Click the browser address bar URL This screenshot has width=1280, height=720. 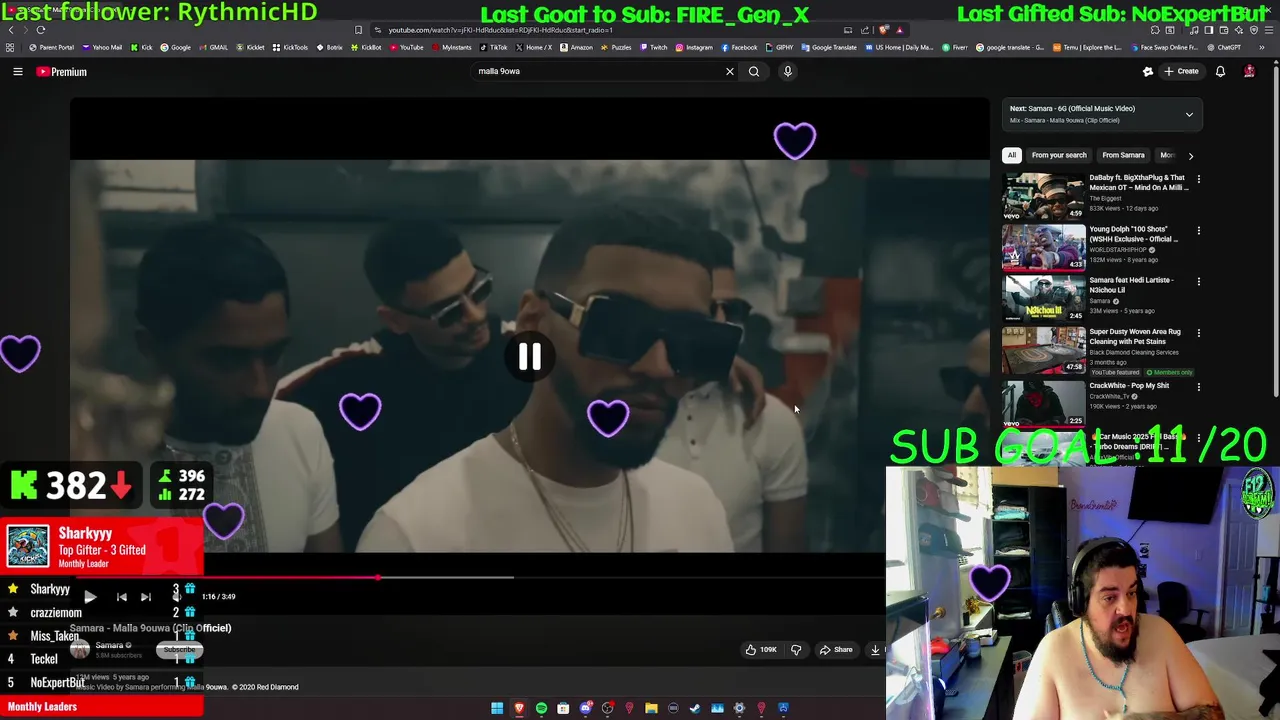click(500, 30)
